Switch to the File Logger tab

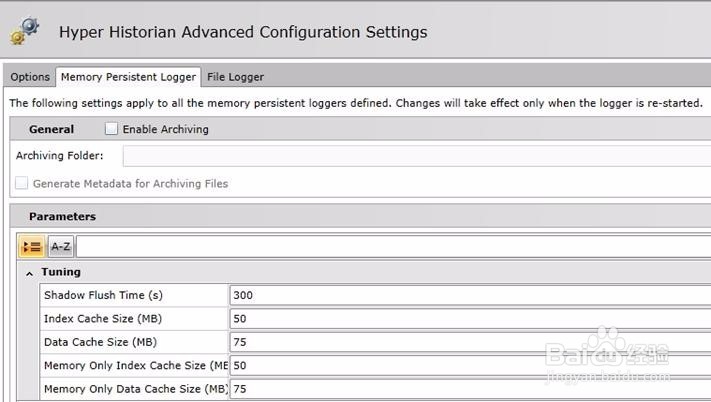(x=235, y=77)
